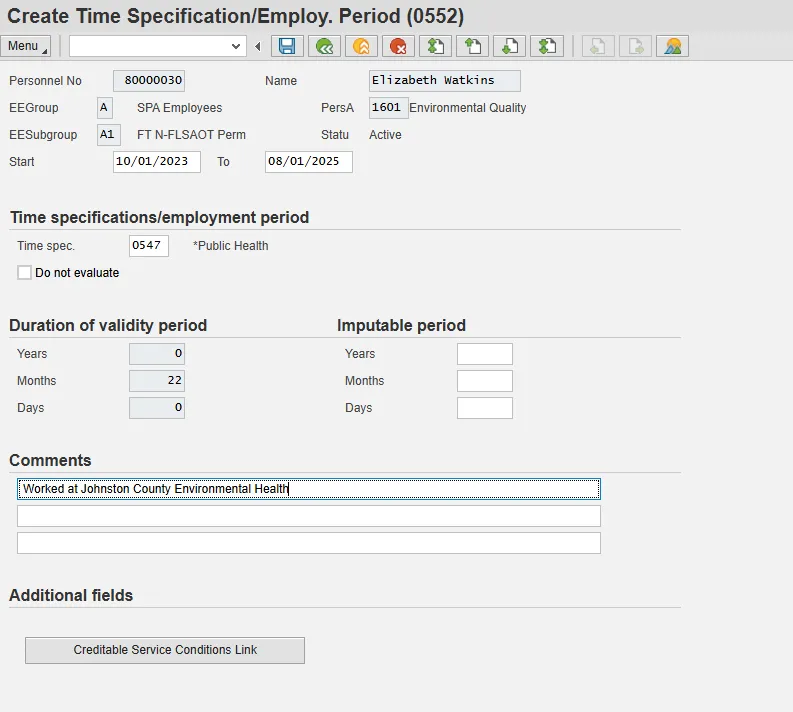The height and width of the screenshot is (712, 793).
Task: Click the To date field
Action: (308, 162)
